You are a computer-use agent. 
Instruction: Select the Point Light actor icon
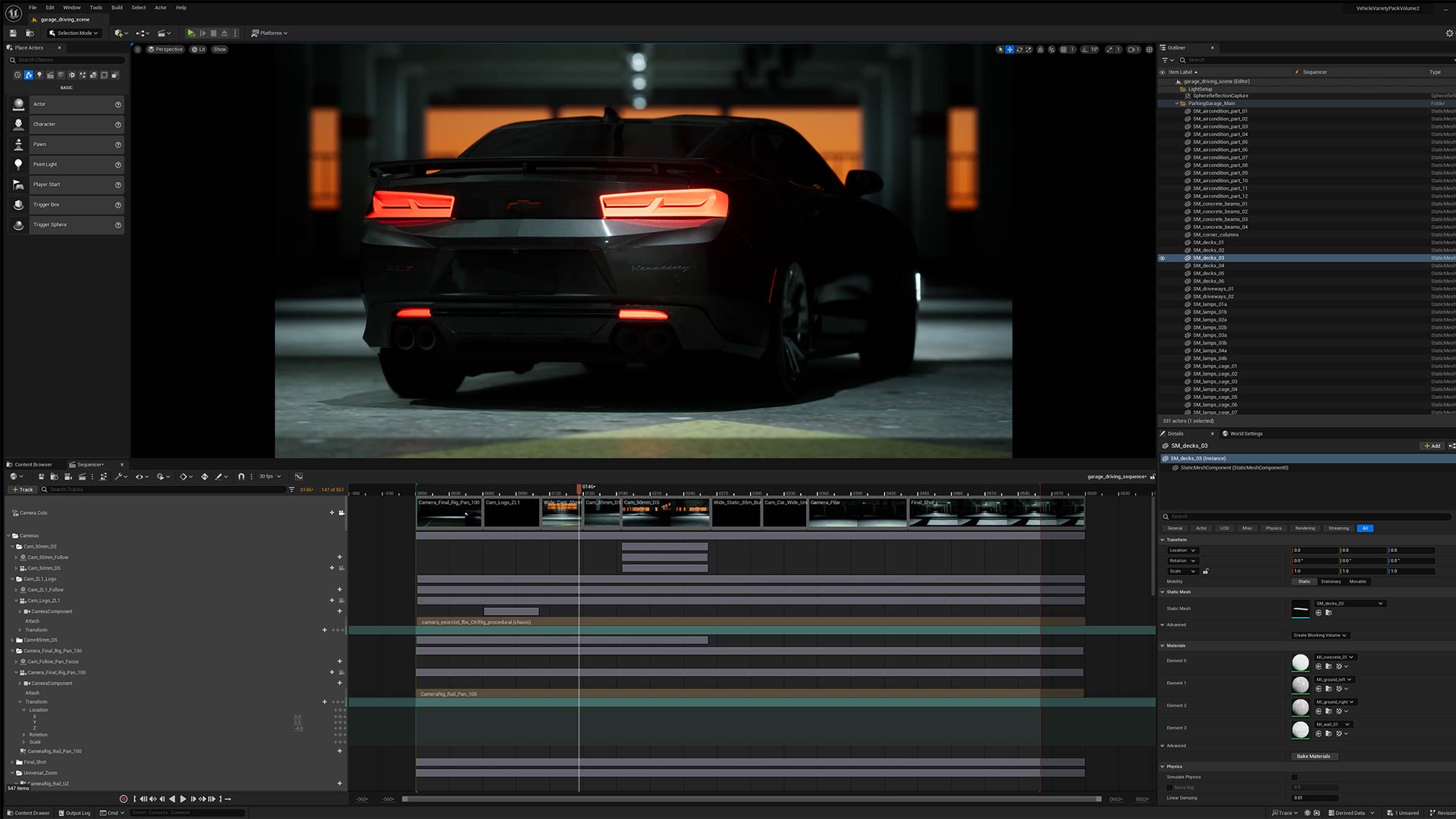[x=19, y=165]
